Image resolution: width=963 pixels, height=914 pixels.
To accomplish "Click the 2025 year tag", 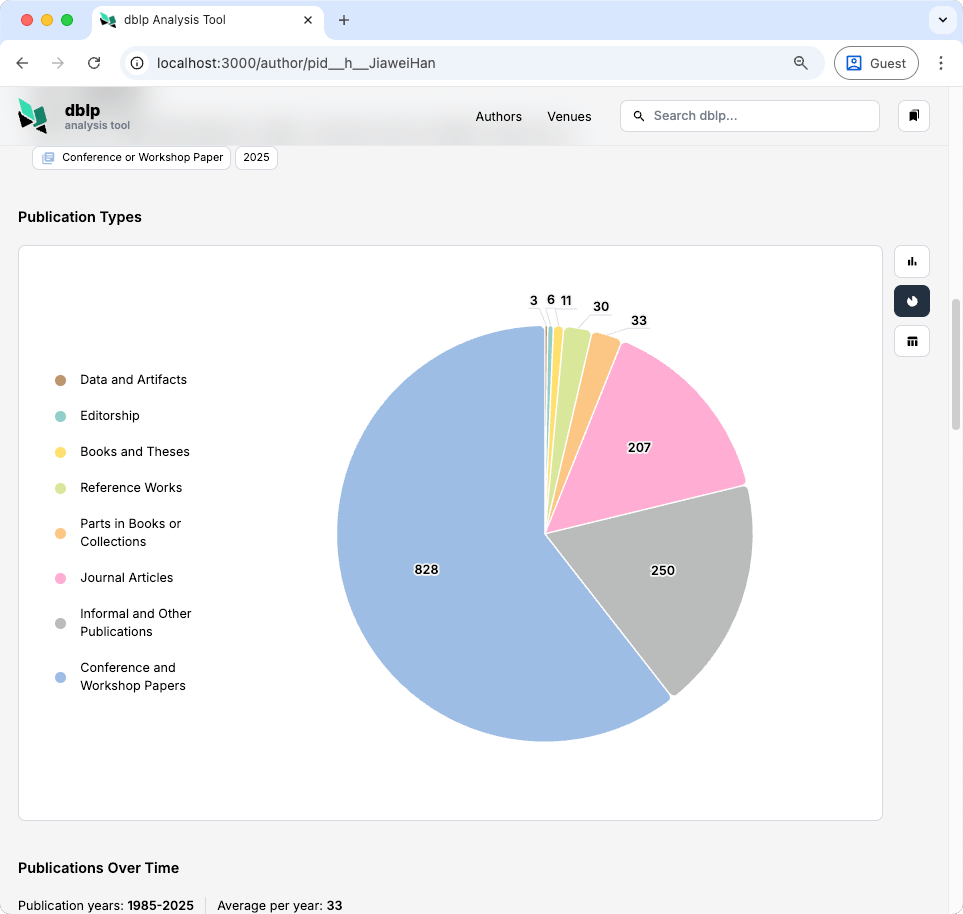I will (256, 158).
